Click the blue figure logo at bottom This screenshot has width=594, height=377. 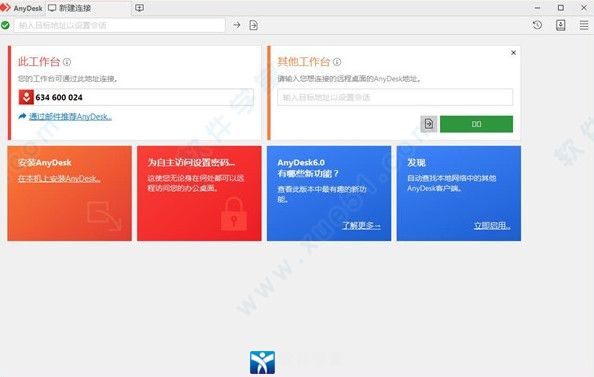tap(262, 362)
